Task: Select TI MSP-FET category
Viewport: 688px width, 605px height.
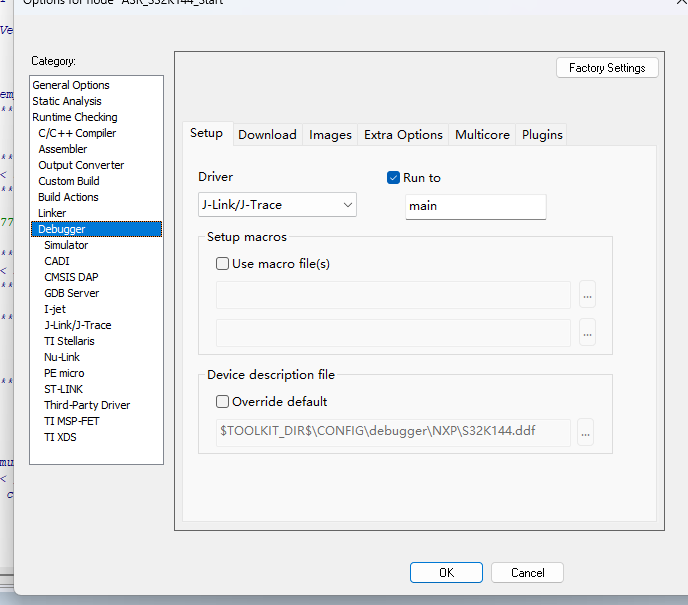Action: (72, 421)
